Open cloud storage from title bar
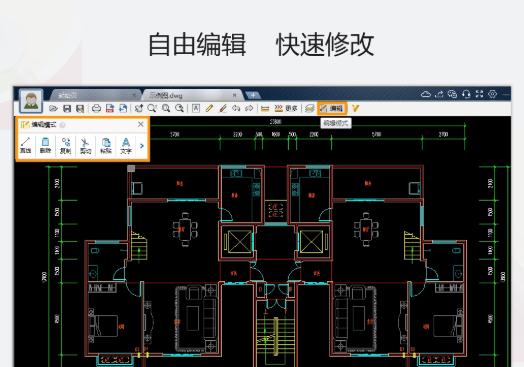This screenshot has height=367, width=524. click(x=426, y=94)
